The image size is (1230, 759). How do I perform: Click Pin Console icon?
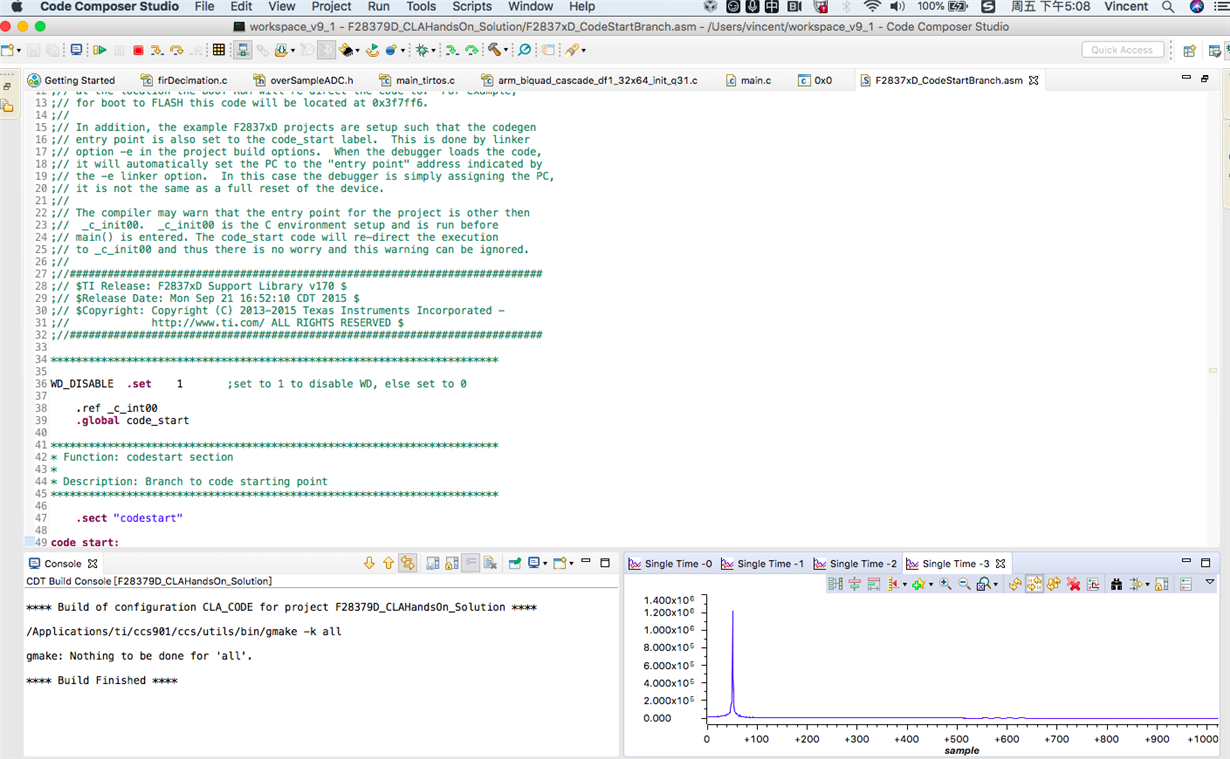pyautogui.click(x=515, y=563)
